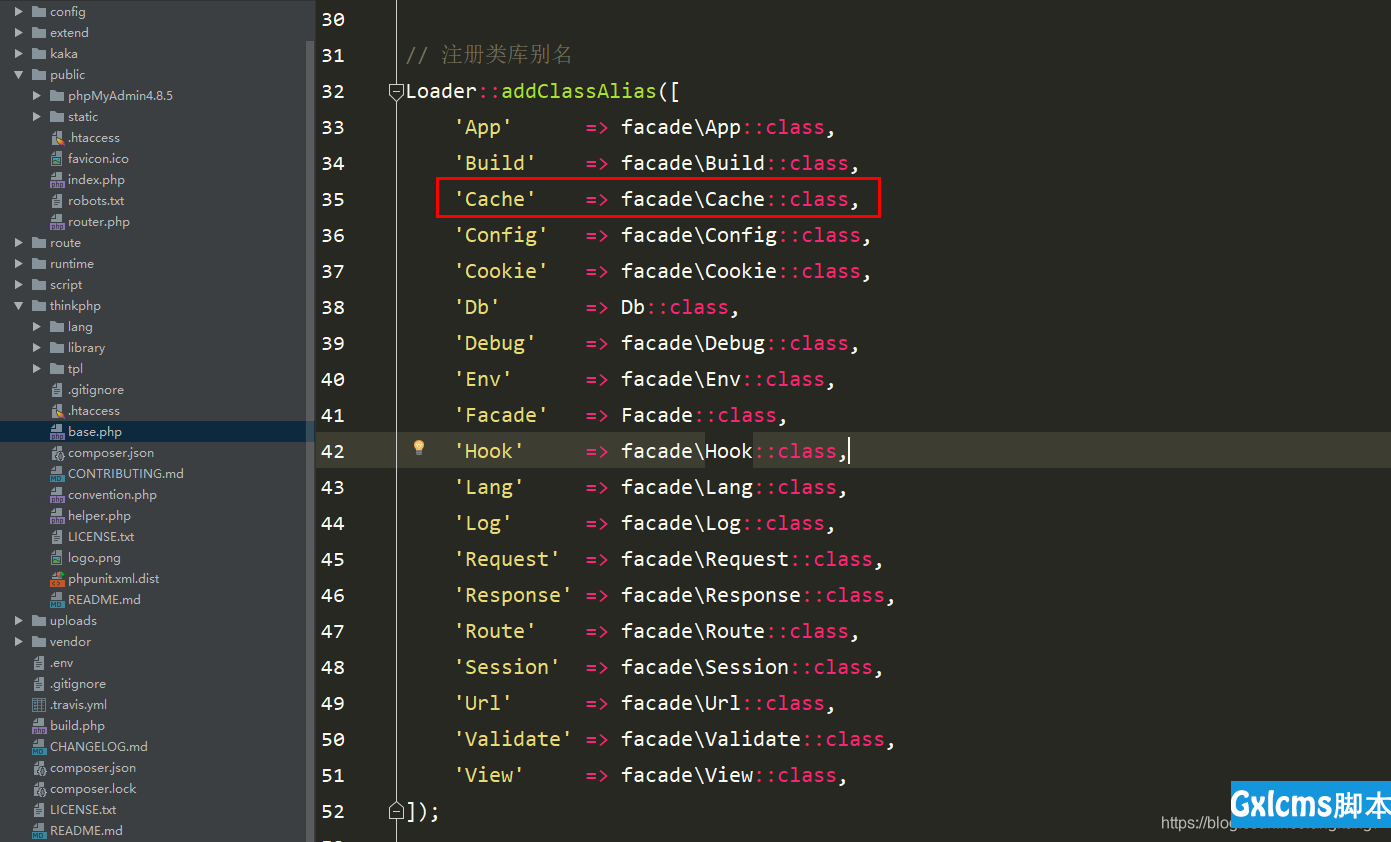Expand the extend folder arrow
Viewport: 1391px width, 842px height.
point(19,33)
